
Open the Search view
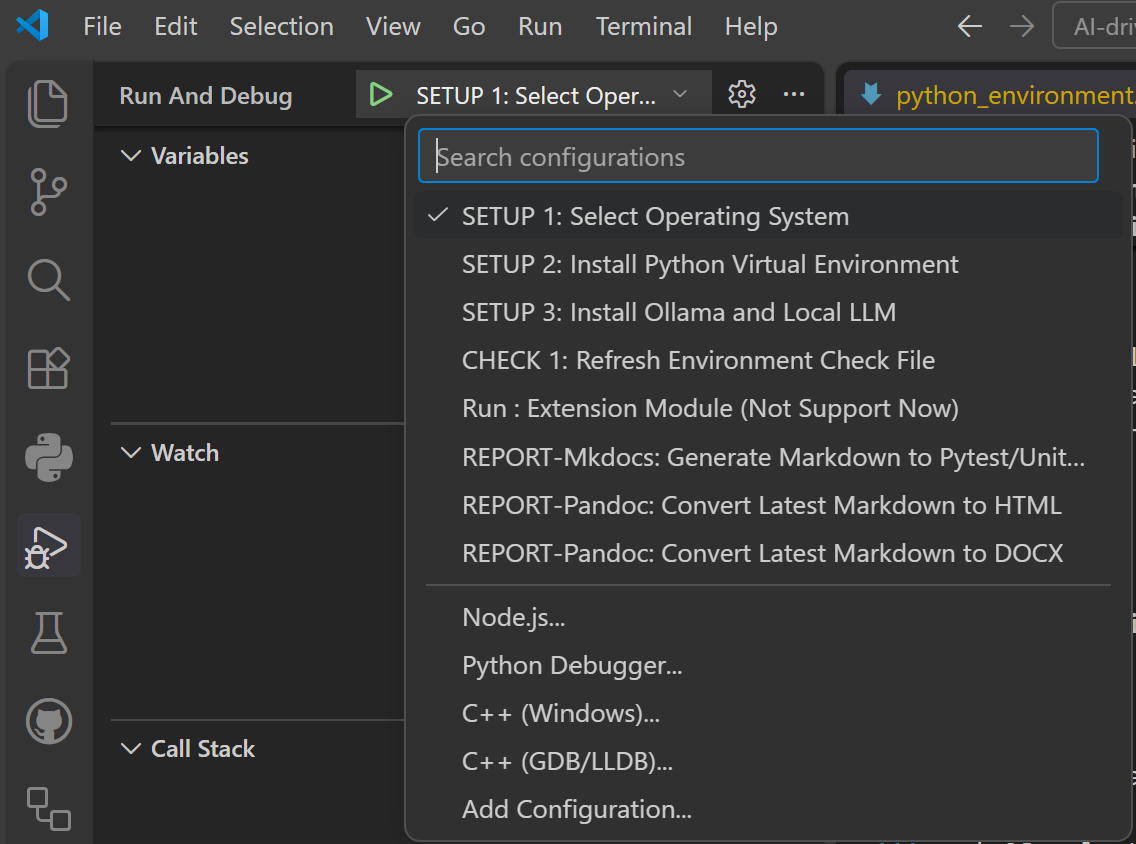click(x=49, y=280)
